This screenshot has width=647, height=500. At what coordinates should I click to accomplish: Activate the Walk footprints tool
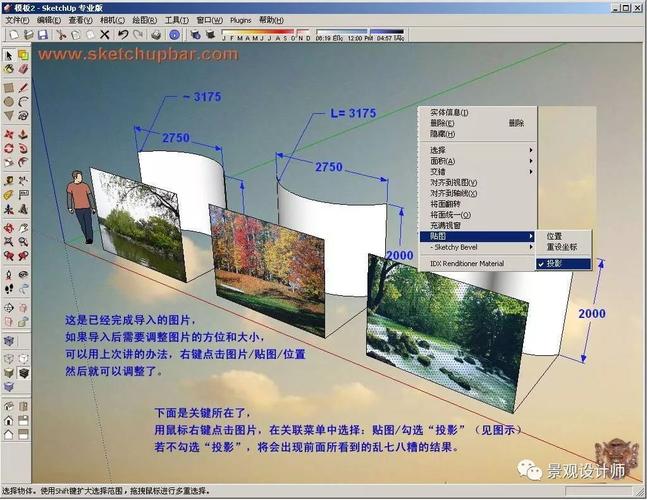click(9, 288)
